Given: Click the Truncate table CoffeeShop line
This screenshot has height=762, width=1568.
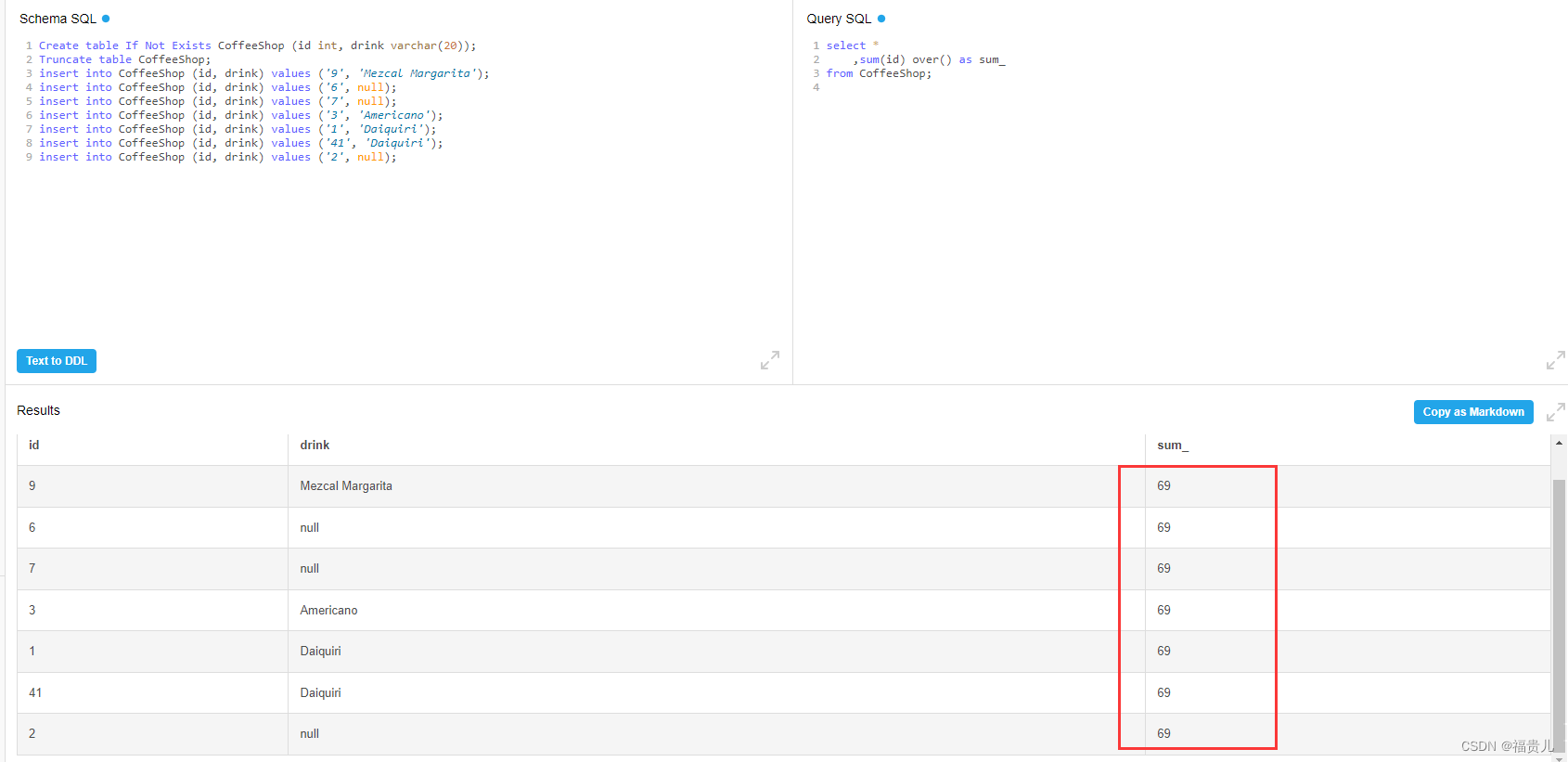Looking at the screenshot, I should tap(125, 59).
